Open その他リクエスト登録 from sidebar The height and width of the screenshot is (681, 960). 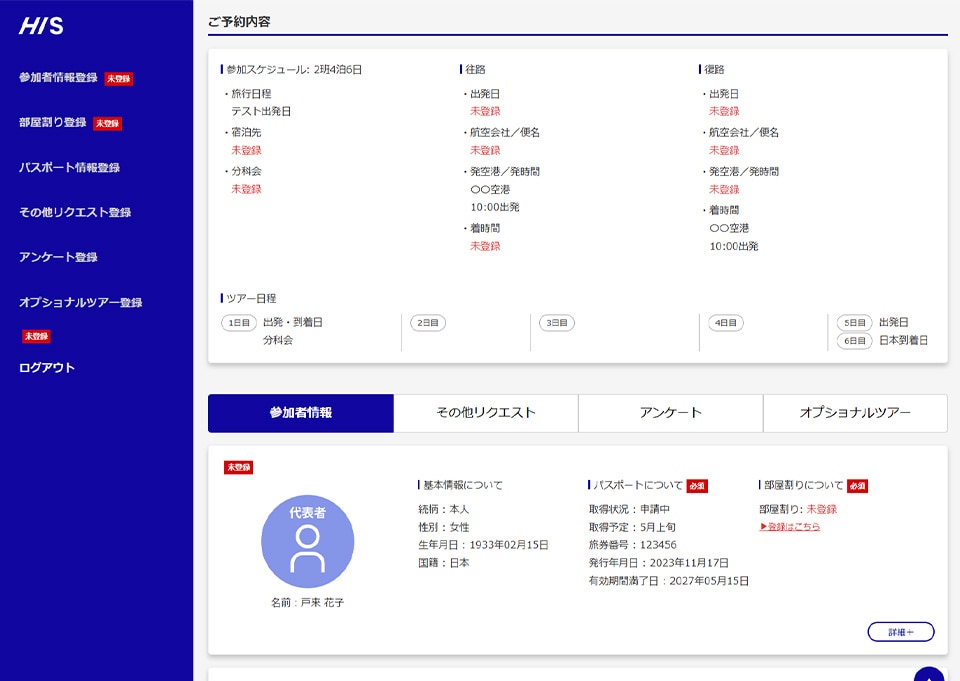point(75,213)
